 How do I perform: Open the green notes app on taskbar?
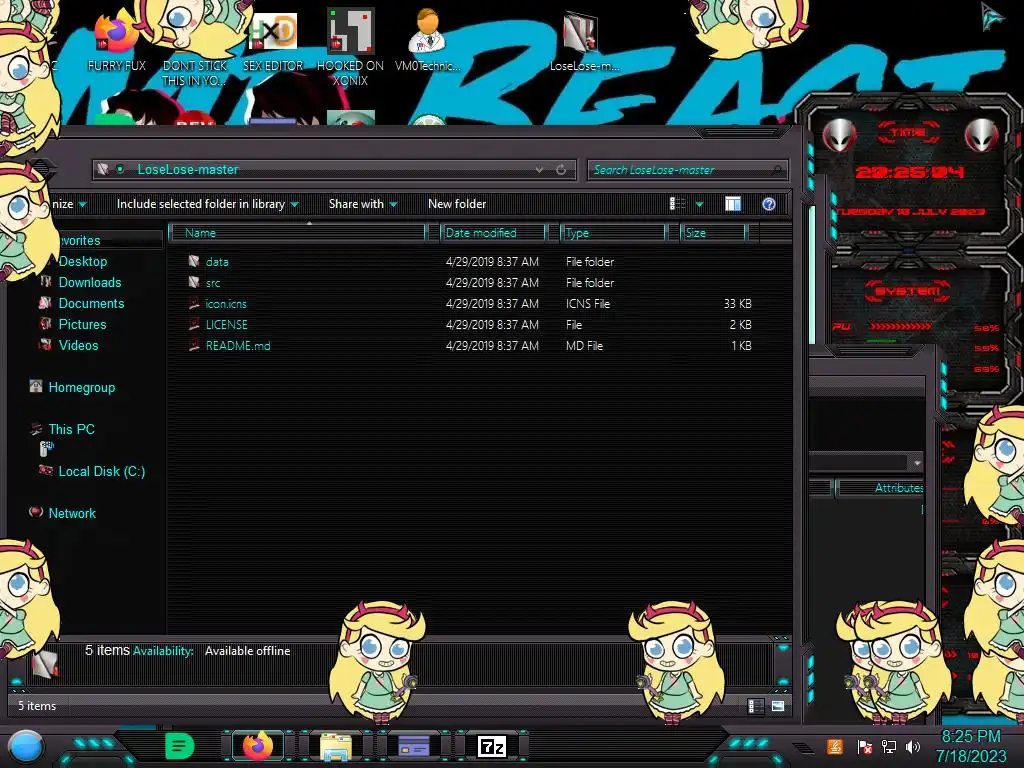(179, 746)
